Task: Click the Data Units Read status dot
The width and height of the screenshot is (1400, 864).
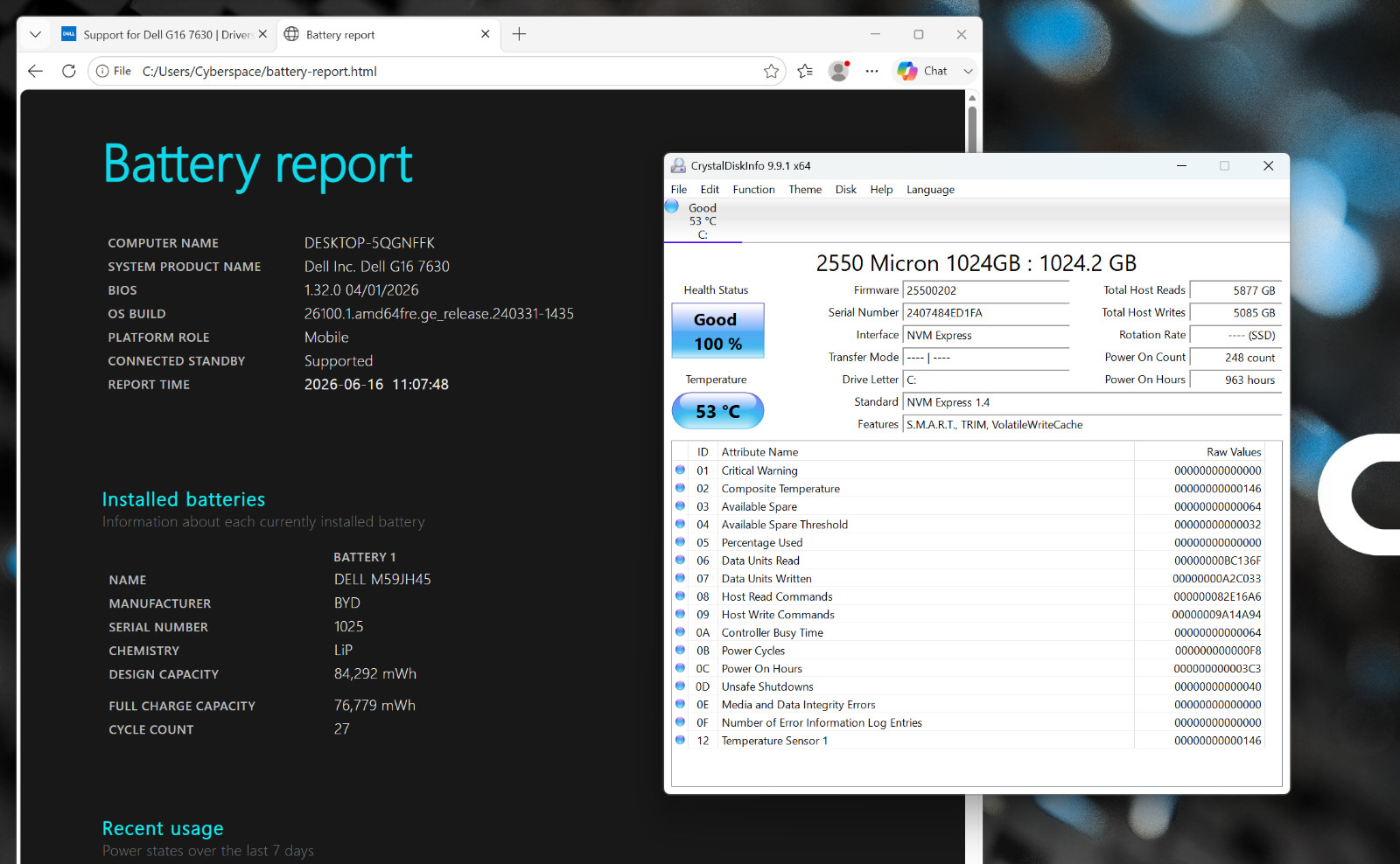Action: [681, 561]
